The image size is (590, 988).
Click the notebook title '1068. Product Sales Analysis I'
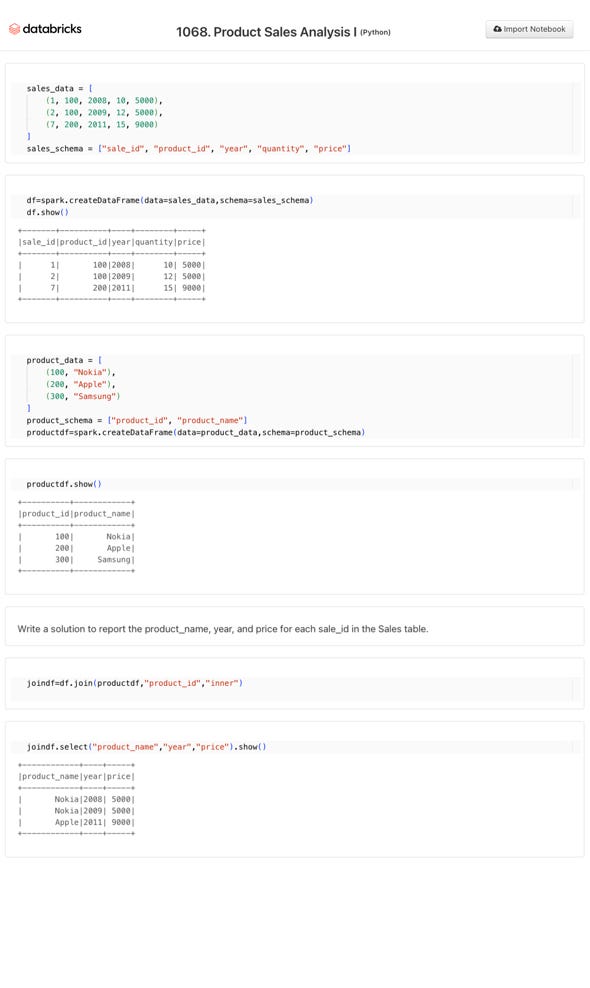[267, 32]
